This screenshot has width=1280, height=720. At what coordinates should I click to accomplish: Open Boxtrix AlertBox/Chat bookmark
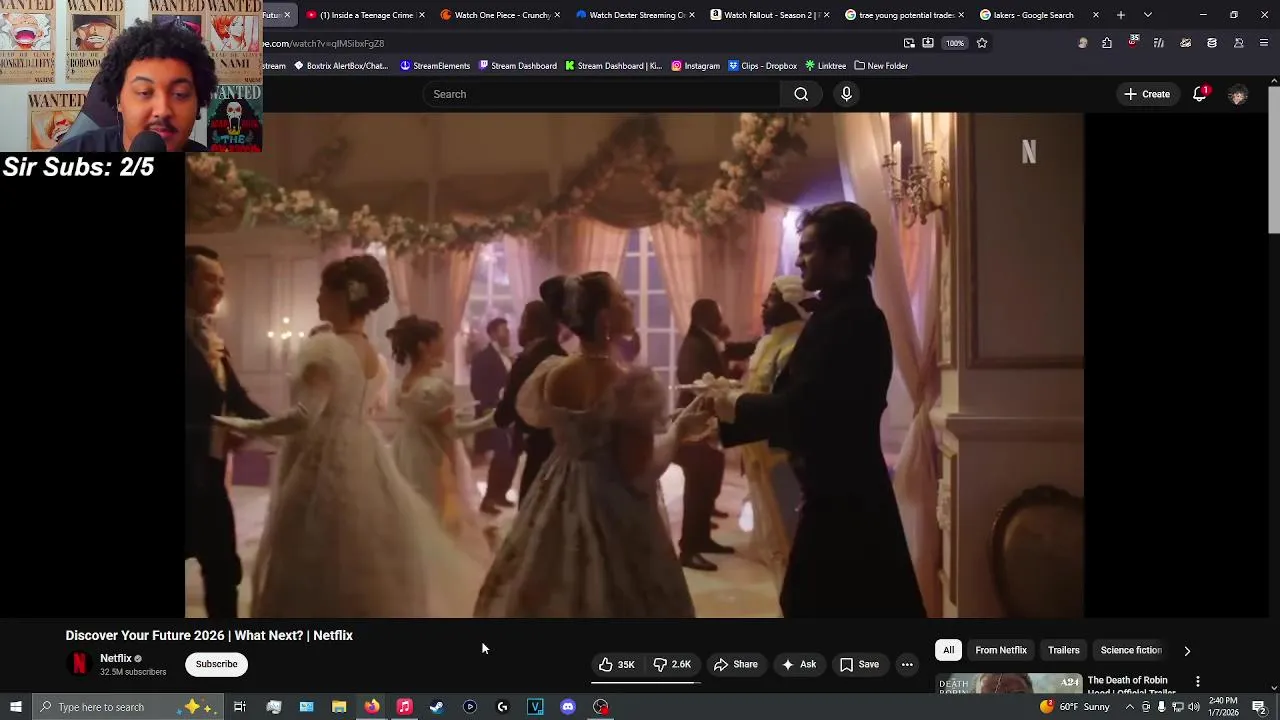pos(340,66)
